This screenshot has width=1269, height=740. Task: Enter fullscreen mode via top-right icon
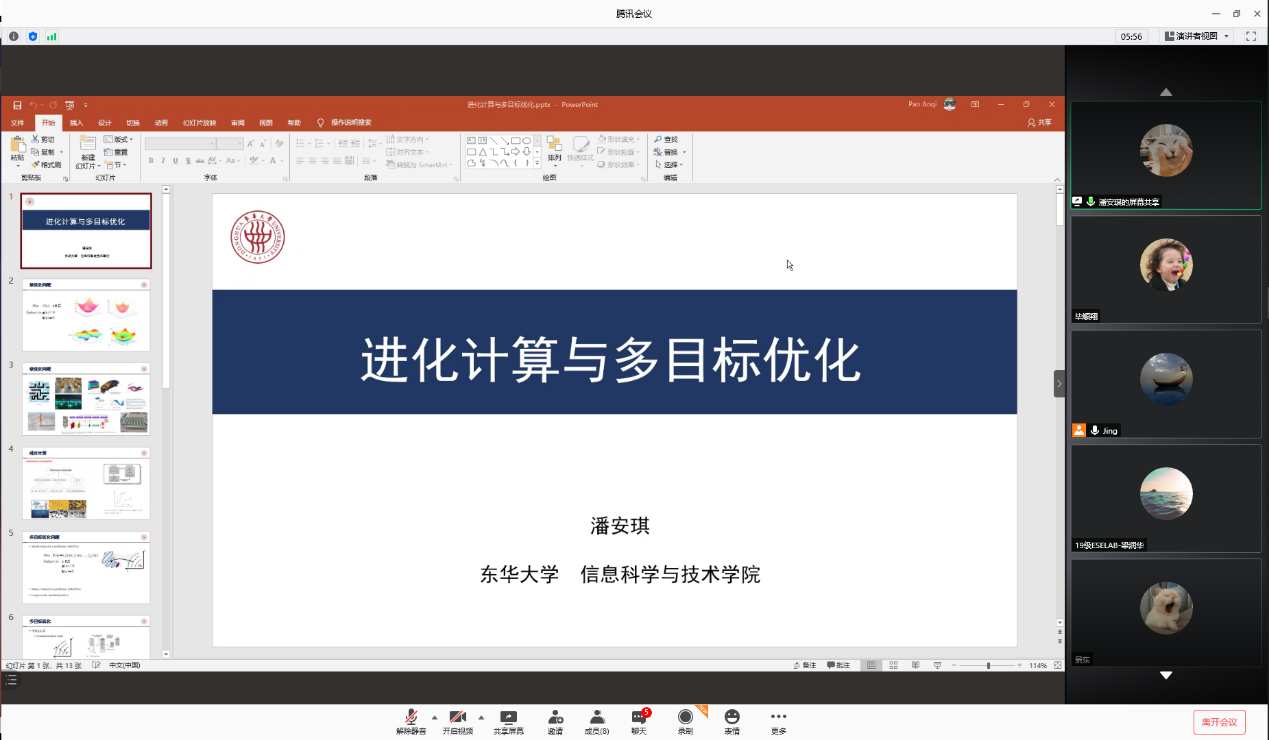1250,36
